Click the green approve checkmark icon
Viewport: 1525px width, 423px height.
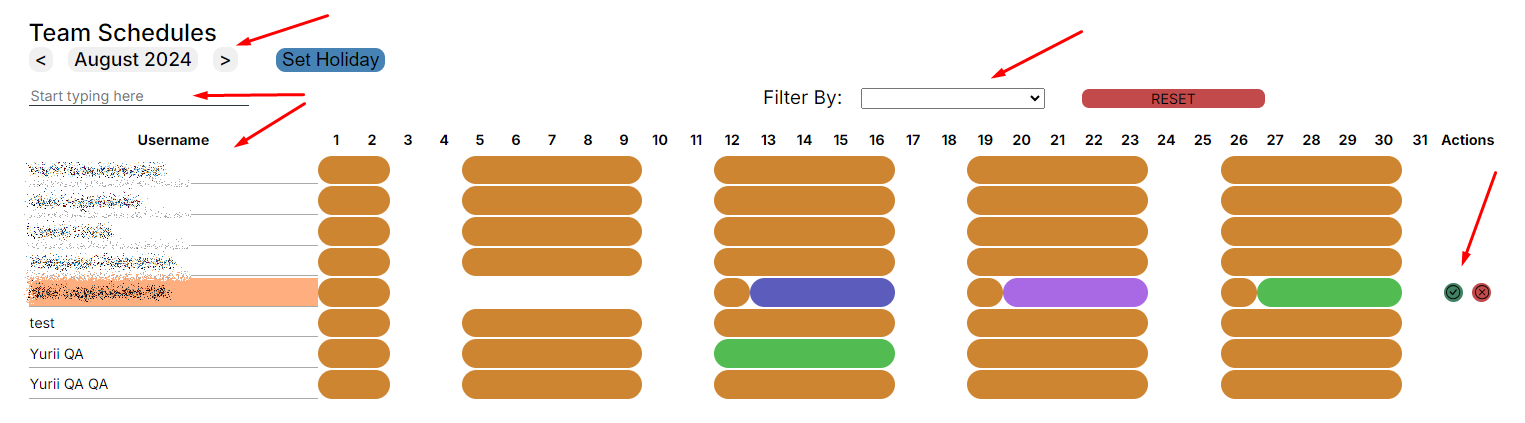pos(1453,292)
